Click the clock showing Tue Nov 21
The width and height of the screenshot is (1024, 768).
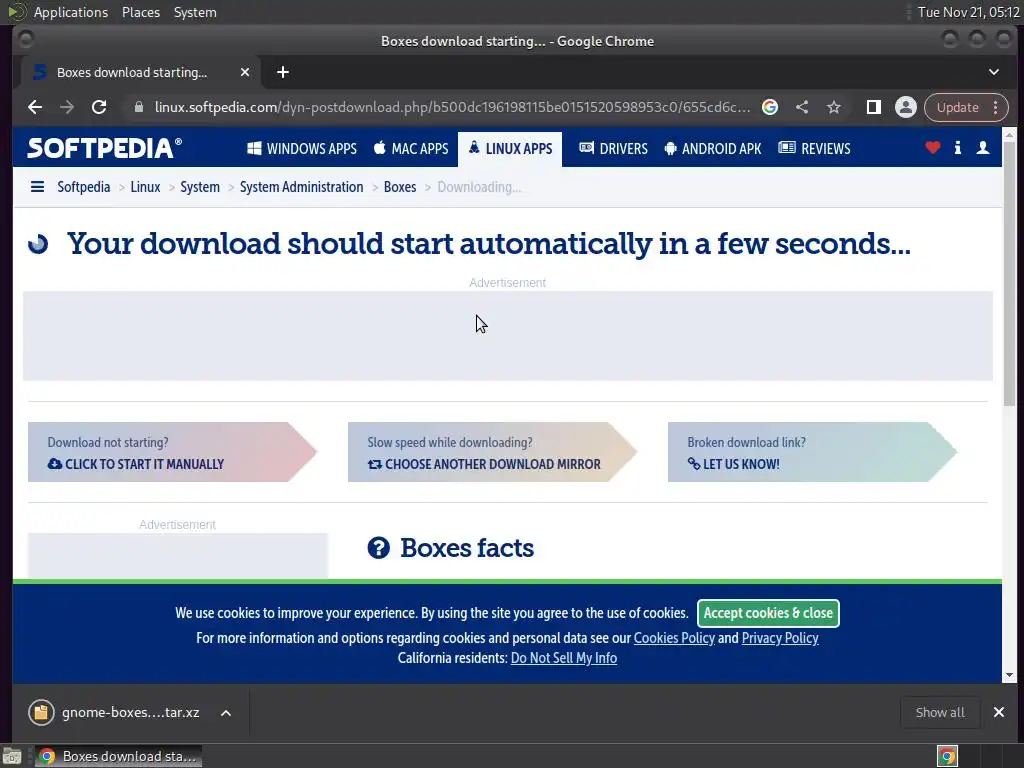click(x=968, y=12)
